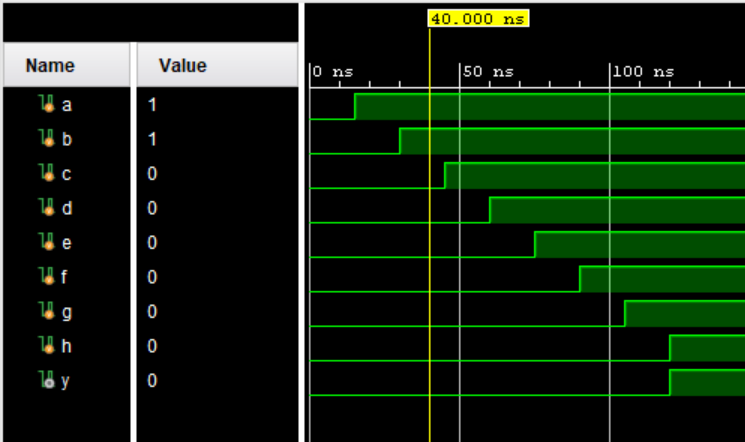Select the yellow 40.000 ns cursor label
The image size is (745, 442).
478,19
